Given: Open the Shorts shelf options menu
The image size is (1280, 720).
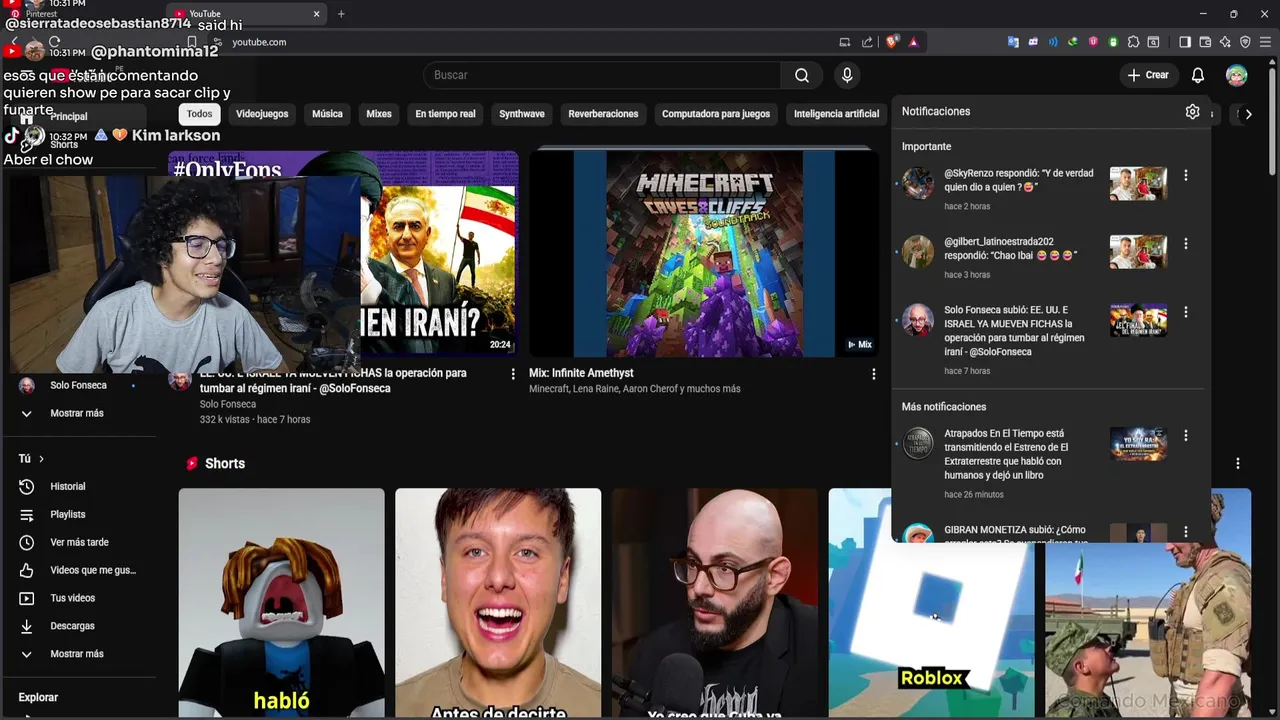Looking at the screenshot, I should click(x=1238, y=463).
